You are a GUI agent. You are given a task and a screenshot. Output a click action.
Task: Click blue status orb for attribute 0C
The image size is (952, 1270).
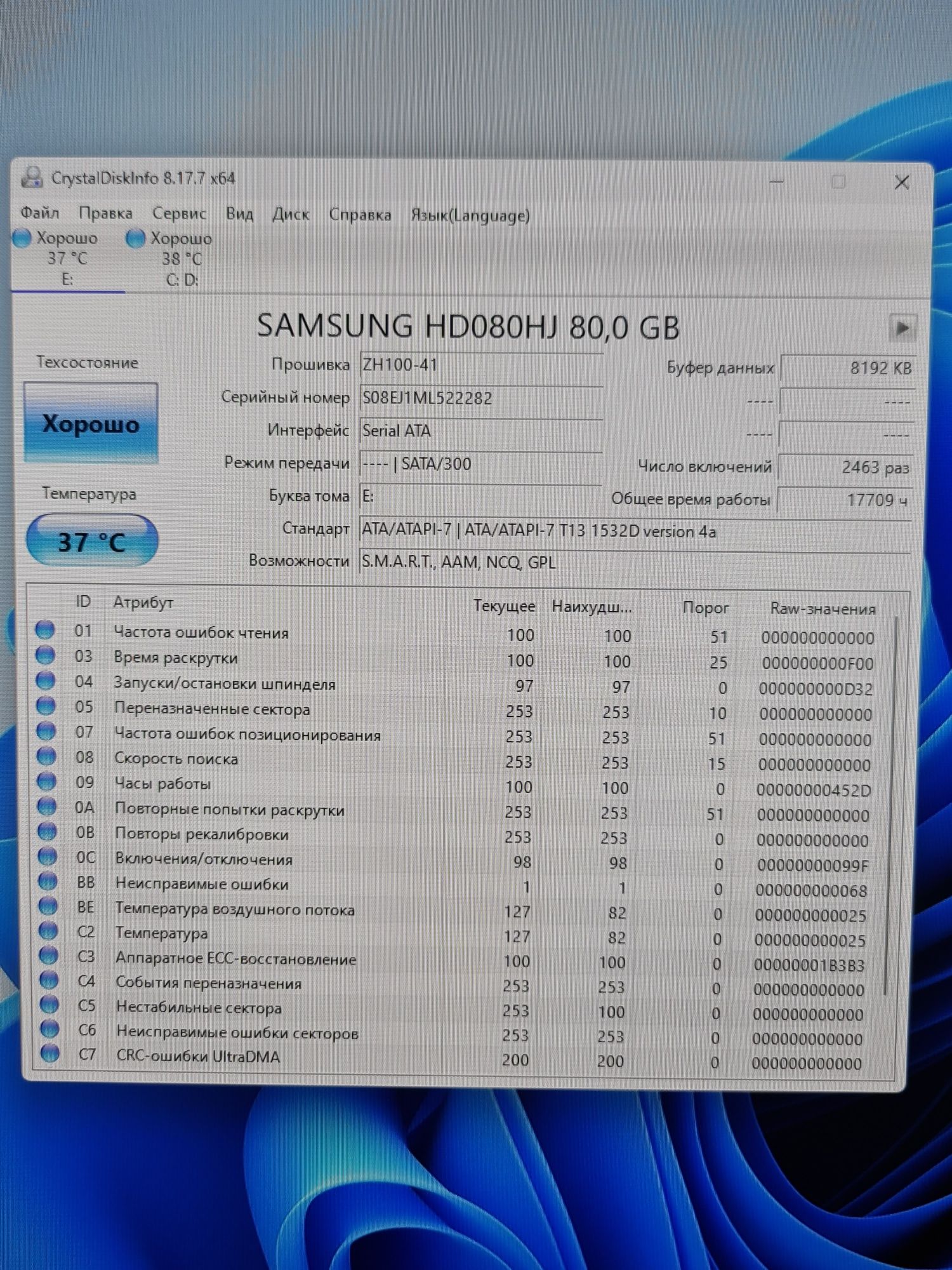tap(48, 856)
